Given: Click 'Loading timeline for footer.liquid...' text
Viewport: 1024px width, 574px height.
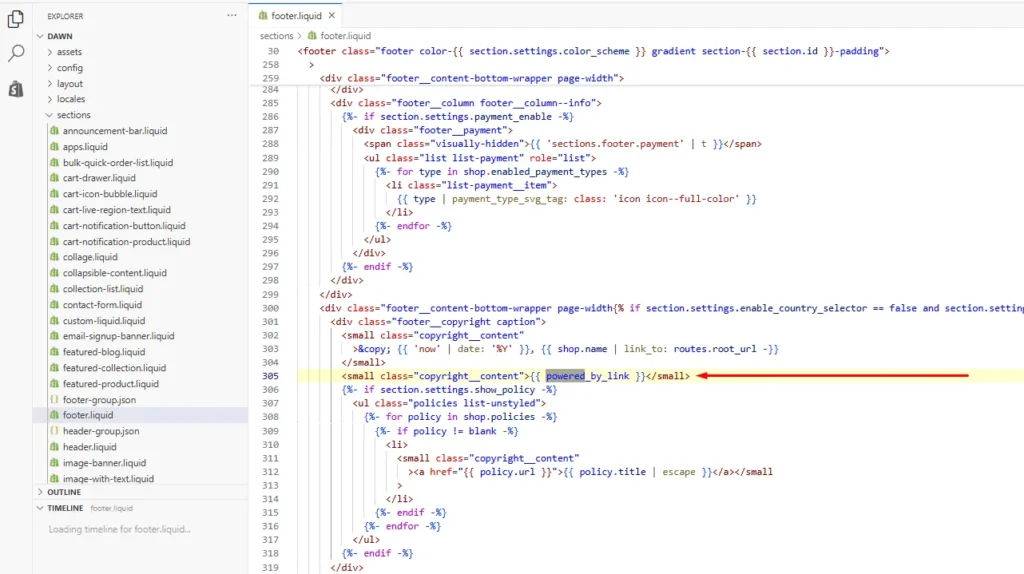Looking at the screenshot, I should (x=120, y=530).
